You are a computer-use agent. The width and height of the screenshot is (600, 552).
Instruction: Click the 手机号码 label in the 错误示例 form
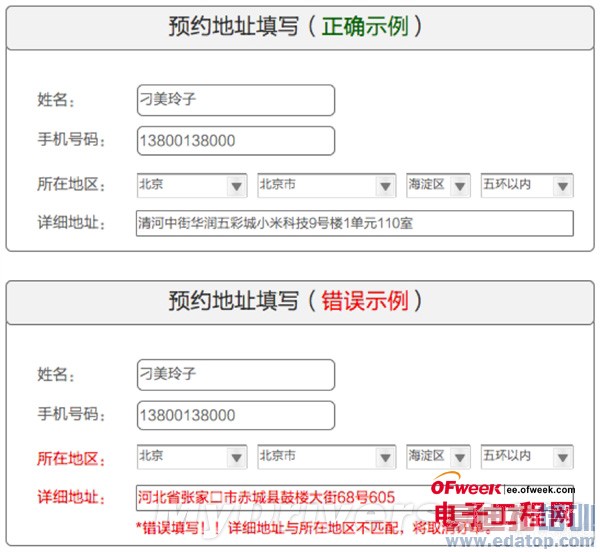tap(71, 414)
